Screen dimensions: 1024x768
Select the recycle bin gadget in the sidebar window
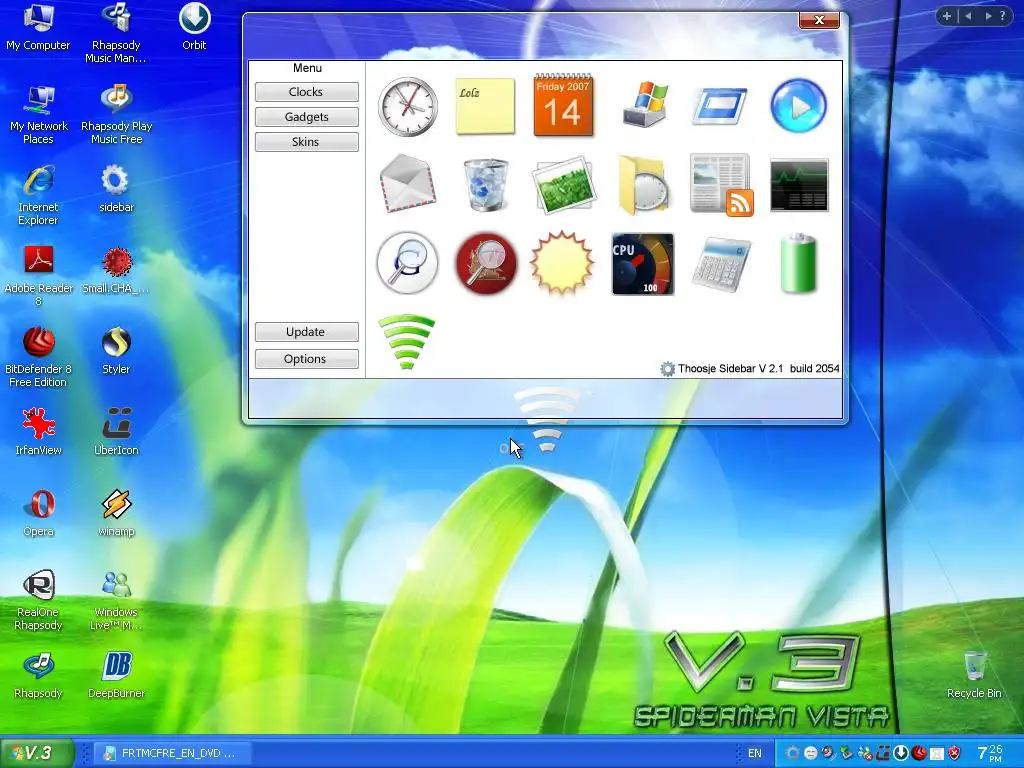click(x=485, y=185)
